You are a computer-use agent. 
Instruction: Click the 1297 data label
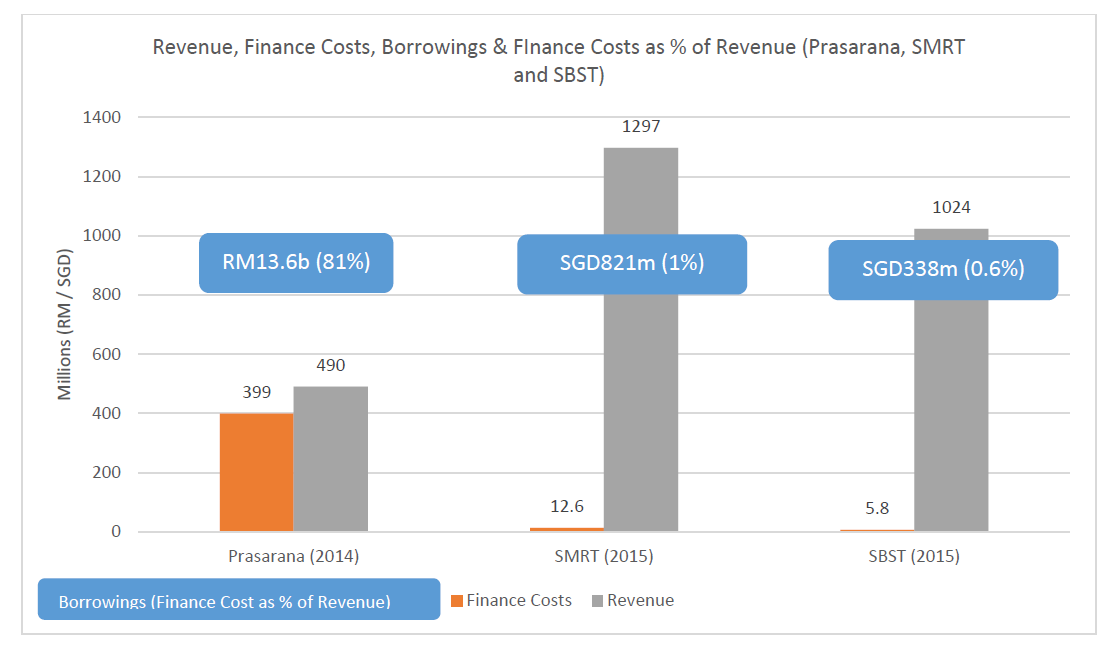pos(641,127)
